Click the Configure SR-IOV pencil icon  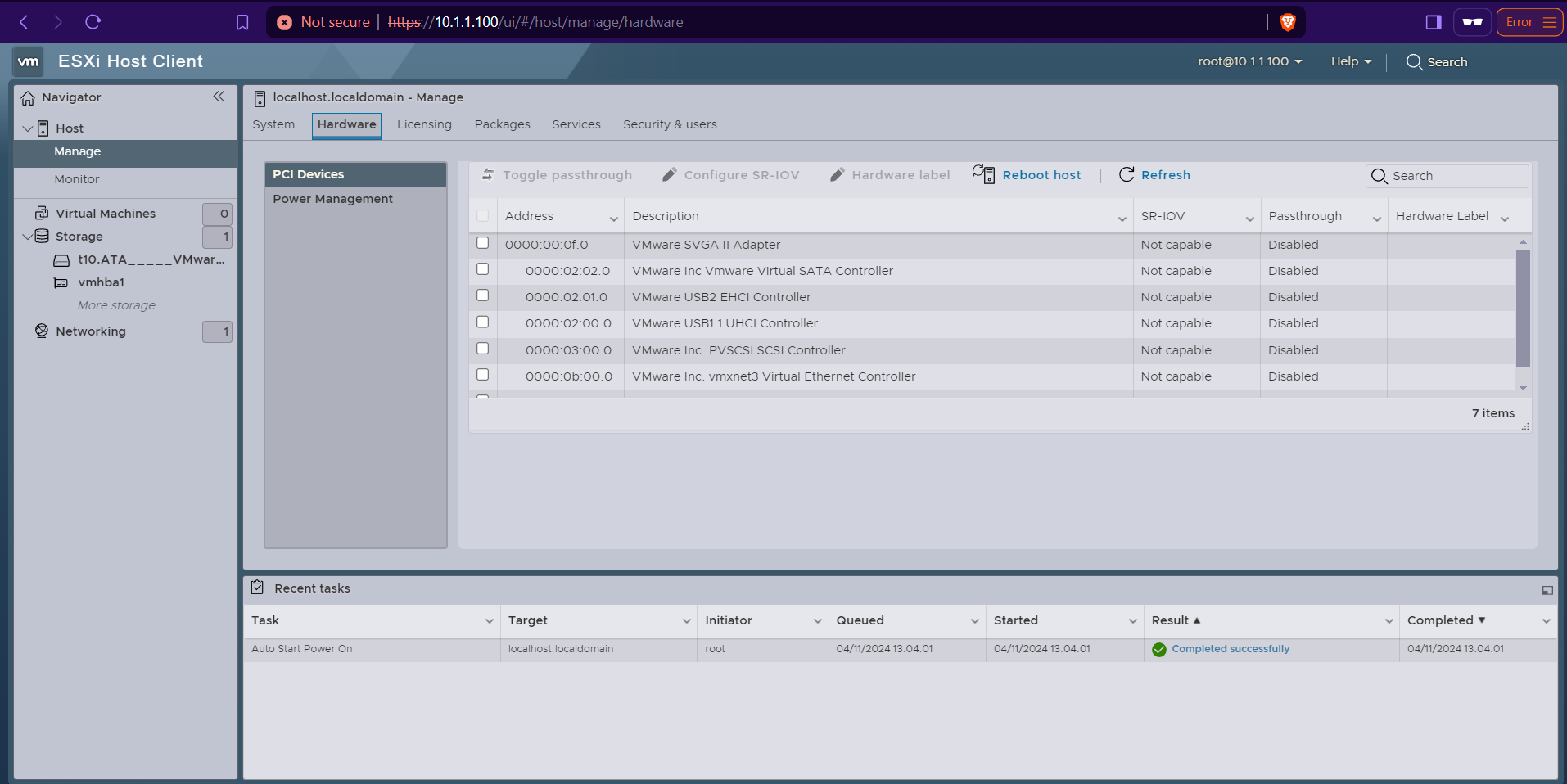click(669, 174)
